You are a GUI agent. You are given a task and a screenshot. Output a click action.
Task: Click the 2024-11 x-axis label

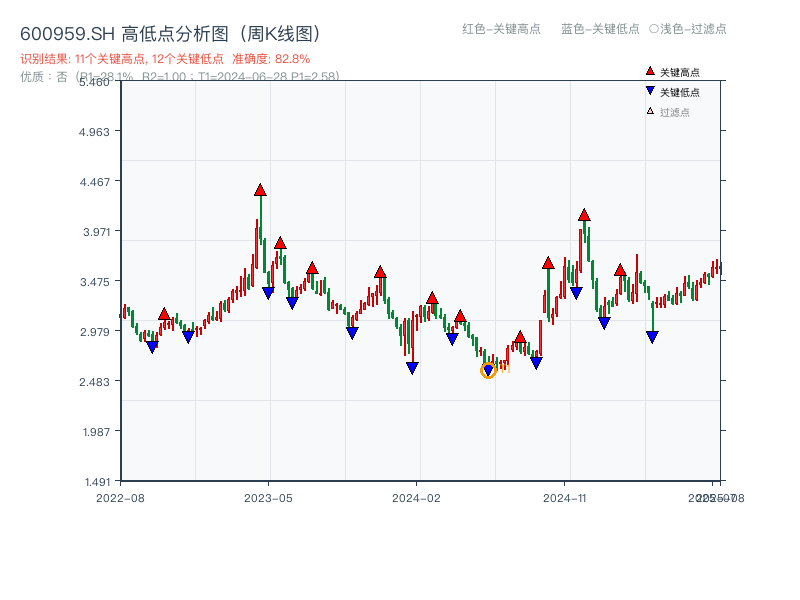pyautogui.click(x=565, y=498)
